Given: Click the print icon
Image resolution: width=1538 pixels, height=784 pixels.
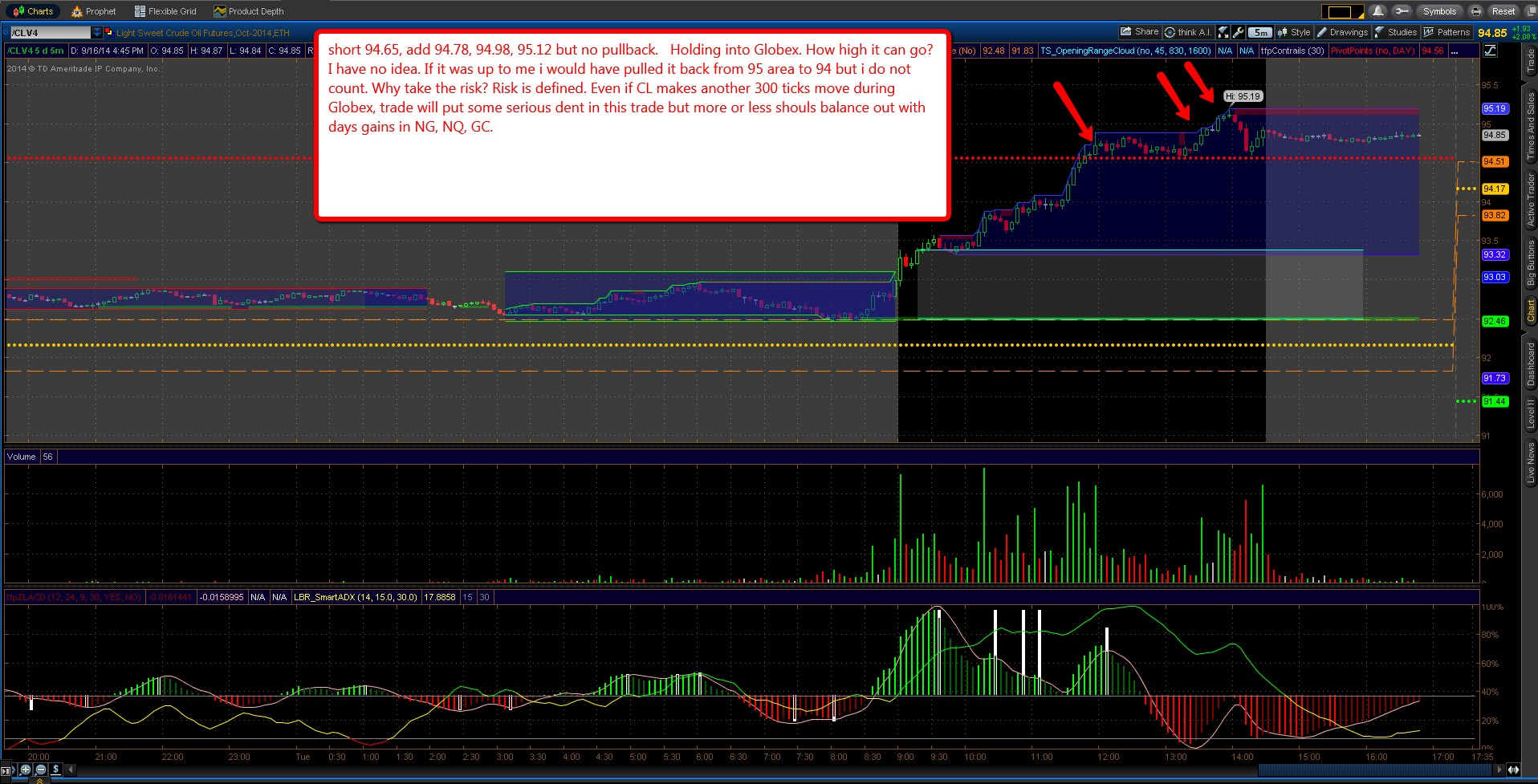Looking at the screenshot, I should pyautogui.click(x=1476, y=11).
